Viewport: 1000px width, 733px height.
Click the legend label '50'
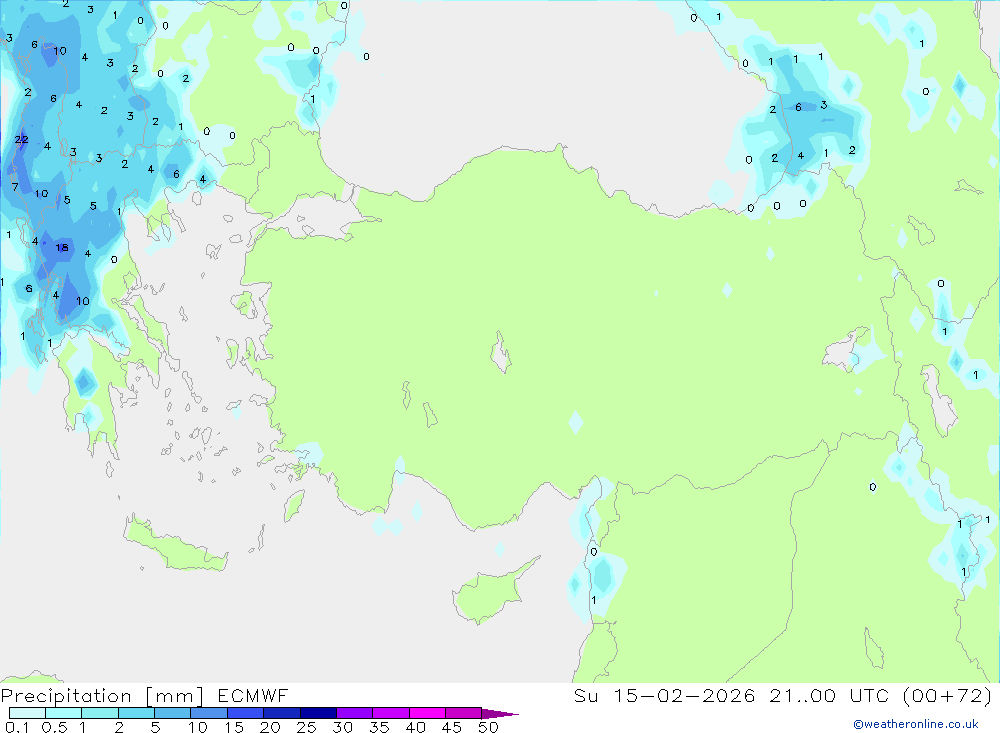[488, 727]
